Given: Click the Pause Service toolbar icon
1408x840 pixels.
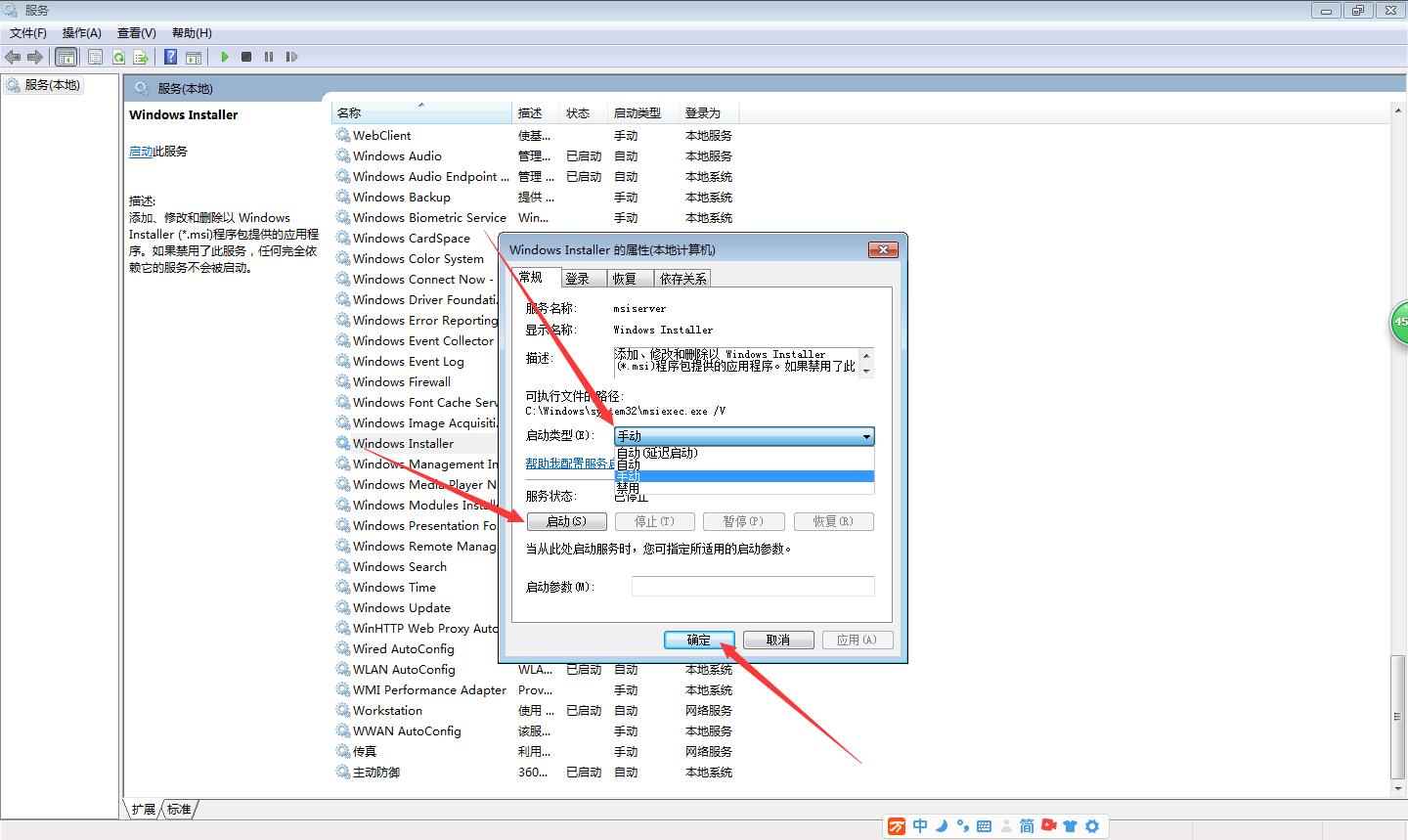Looking at the screenshot, I should [x=269, y=57].
